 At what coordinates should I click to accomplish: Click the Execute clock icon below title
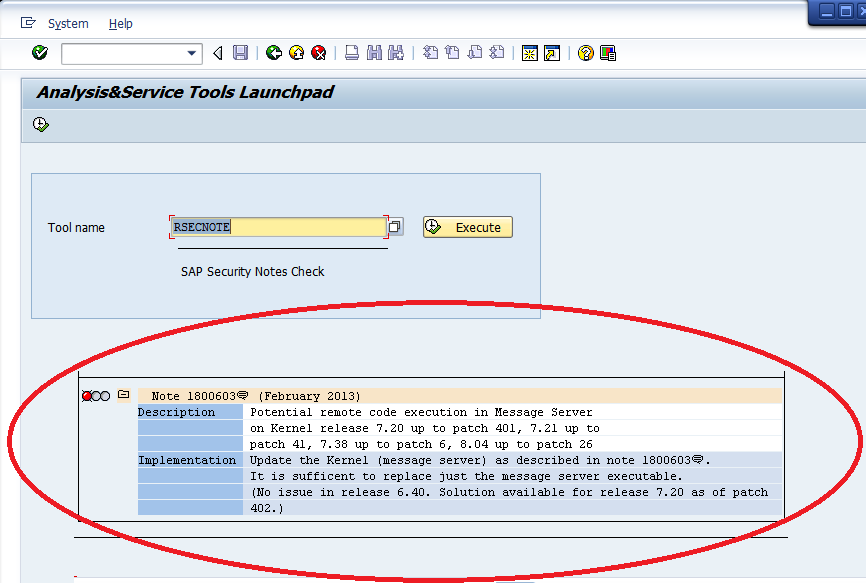(x=41, y=124)
